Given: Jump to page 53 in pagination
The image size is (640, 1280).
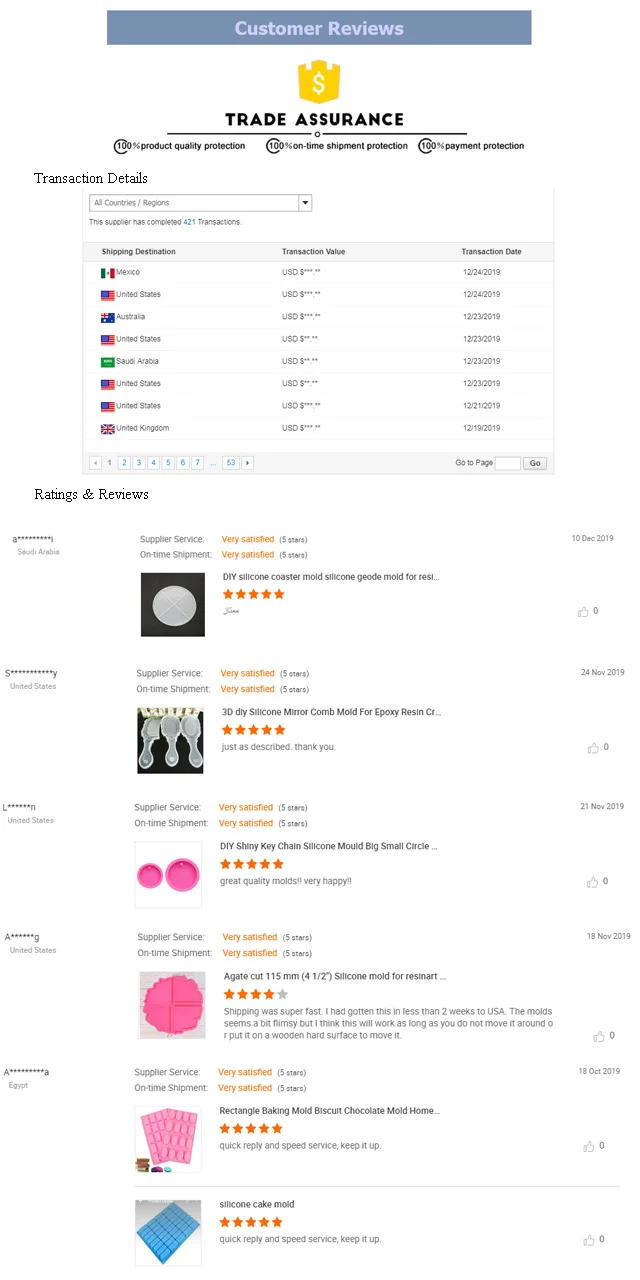Looking at the screenshot, I should [231, 463].
